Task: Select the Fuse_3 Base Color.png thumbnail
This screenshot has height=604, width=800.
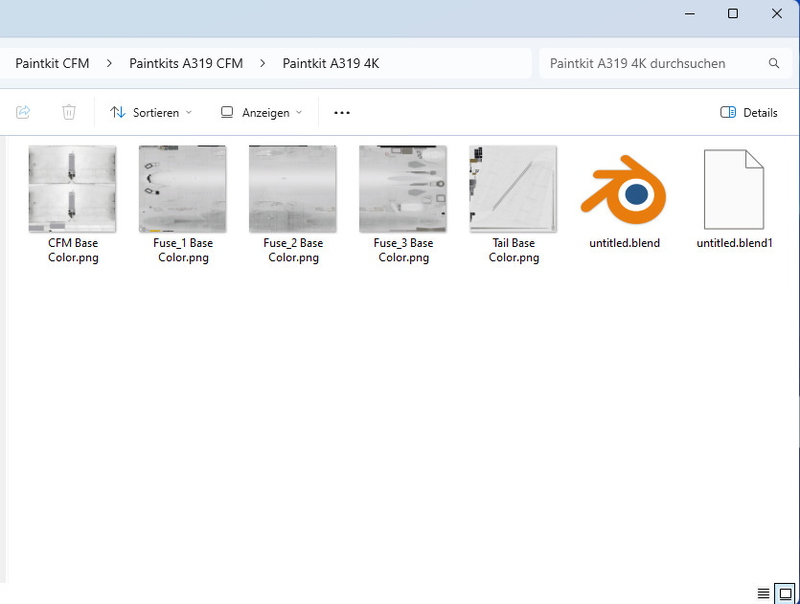Action: (x=403, y=189)
